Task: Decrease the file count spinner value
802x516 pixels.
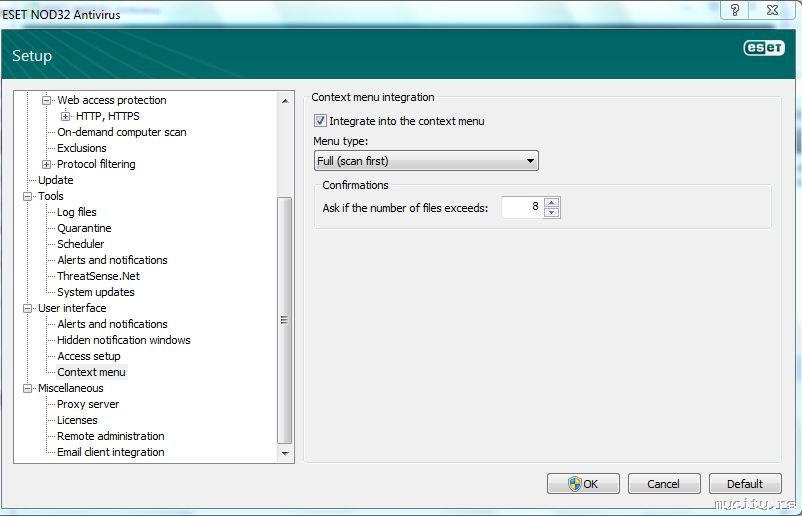Action: click(551, 212)
